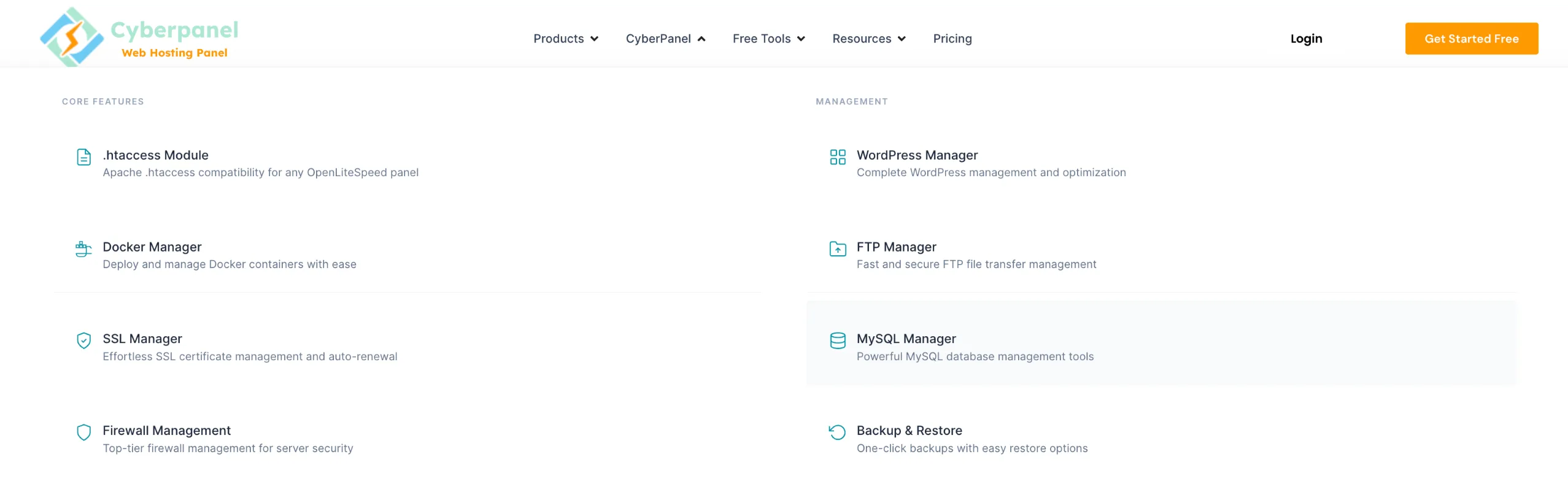Click the CORE FEATURES heading

102,102
